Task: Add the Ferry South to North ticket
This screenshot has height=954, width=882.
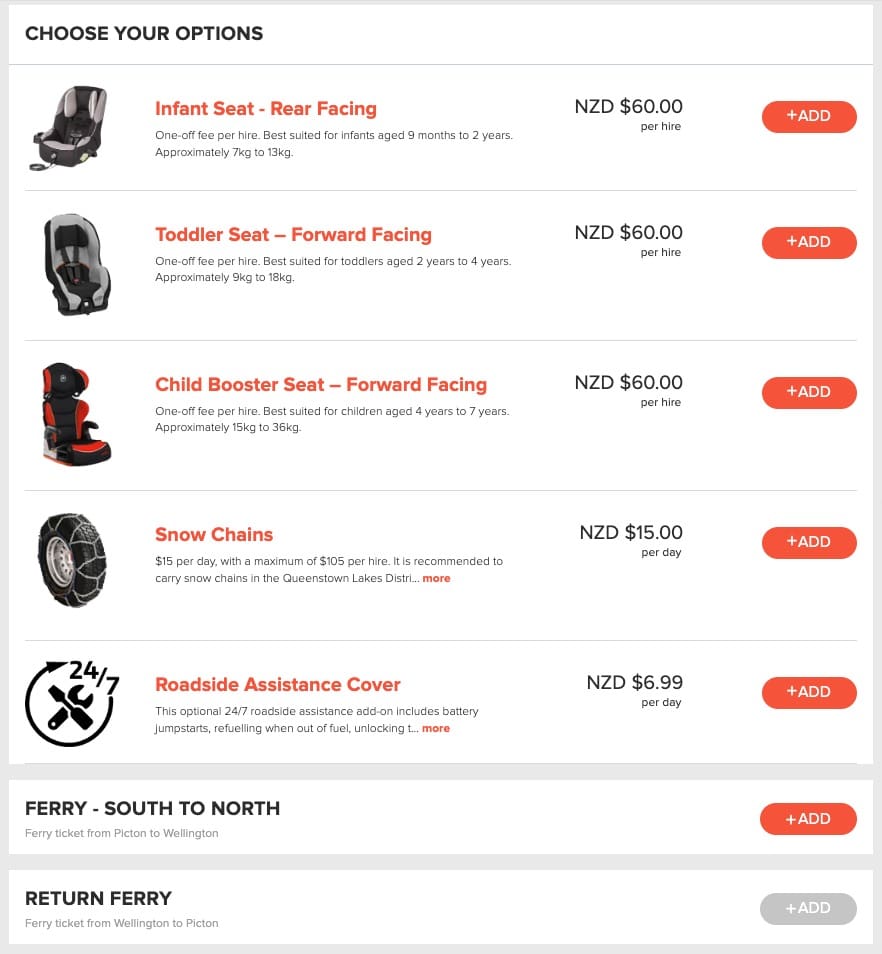Action: pyautogui.click(x=808, y=819)
